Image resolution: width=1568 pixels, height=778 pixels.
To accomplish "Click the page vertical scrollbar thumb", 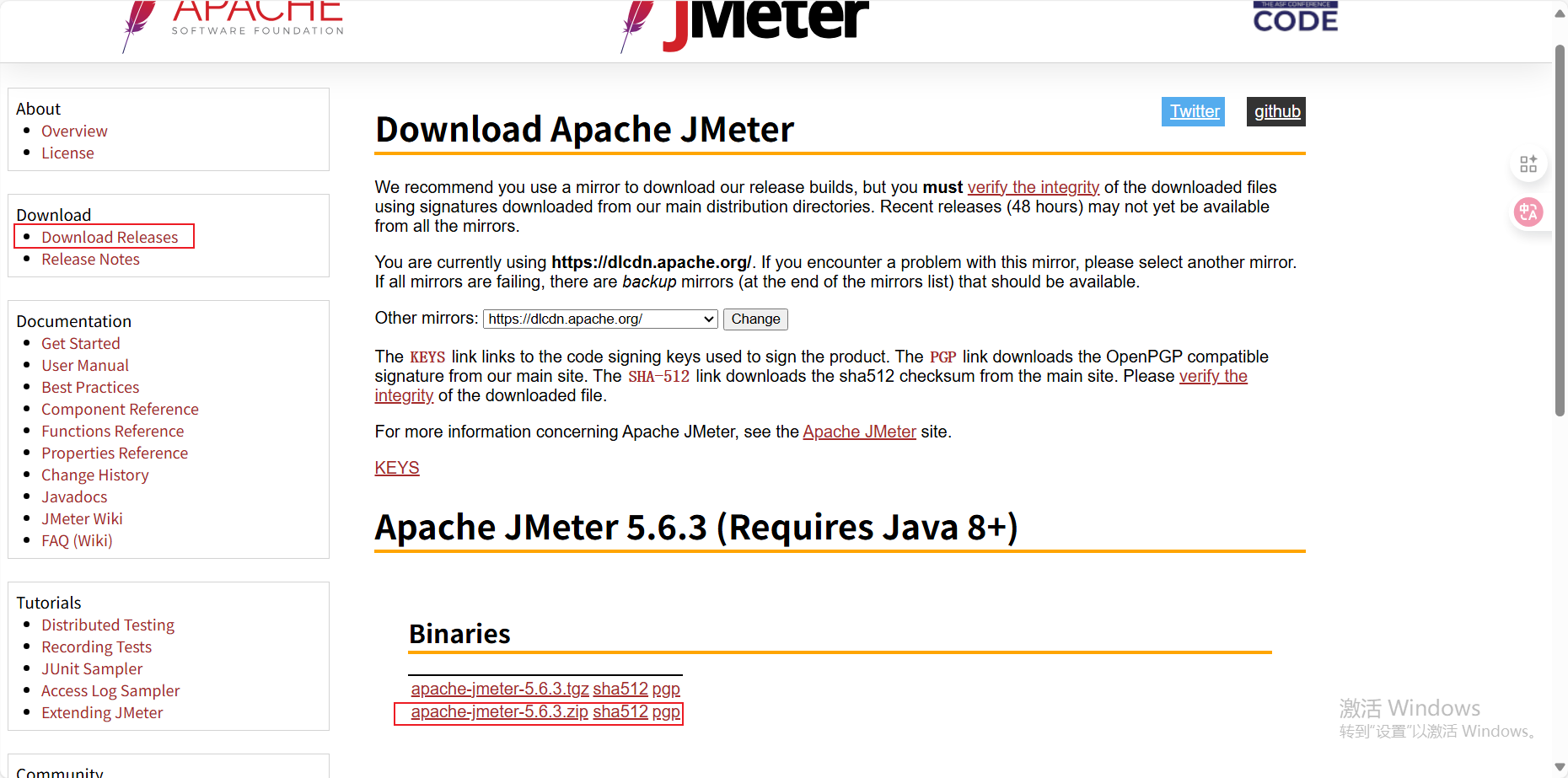I will pos(1560,229).
